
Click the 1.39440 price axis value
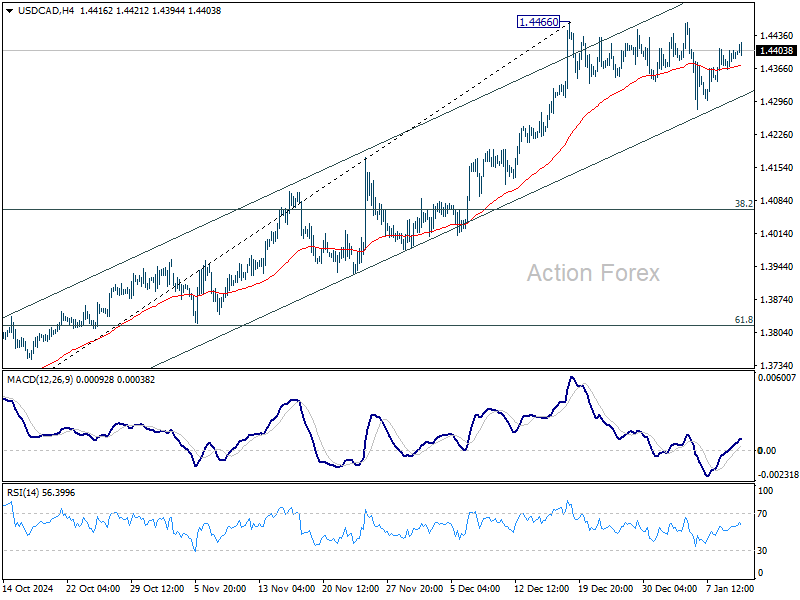tap(777, 266)
